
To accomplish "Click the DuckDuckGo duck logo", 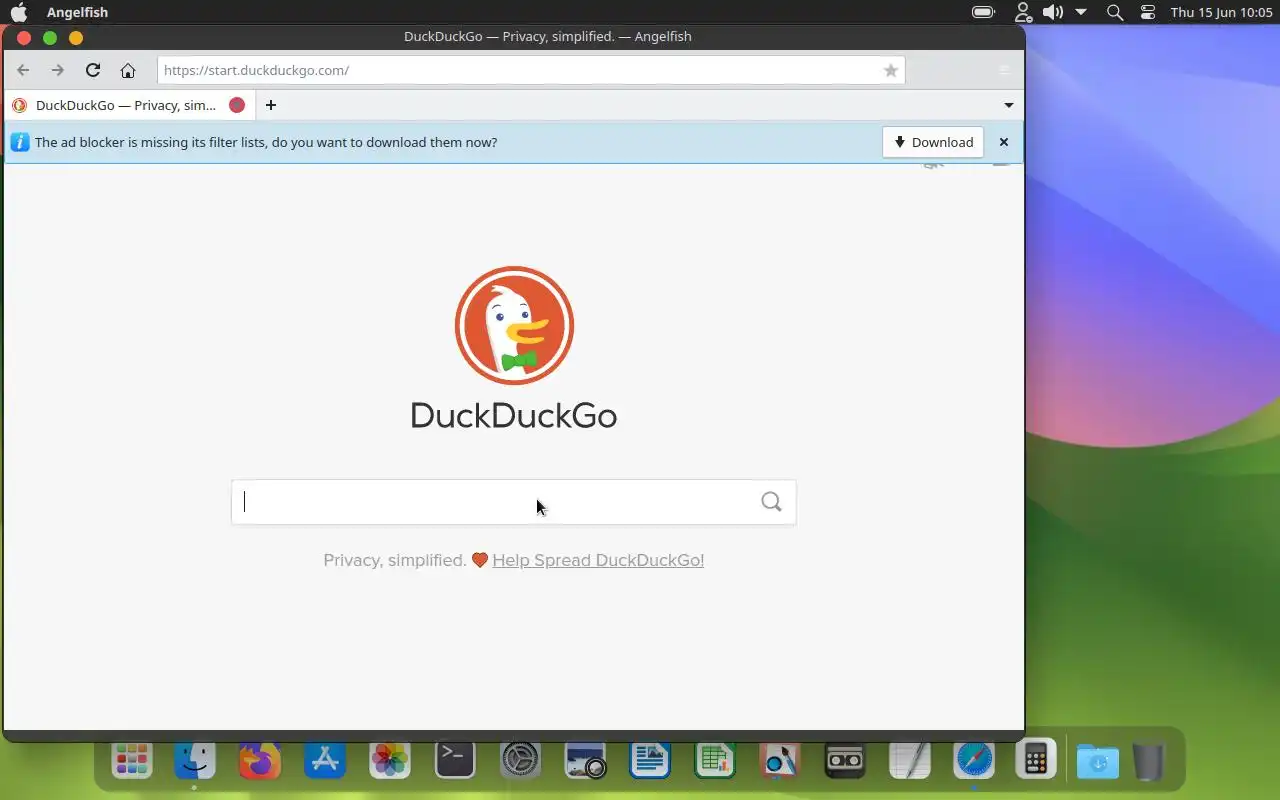I will 514,325.
